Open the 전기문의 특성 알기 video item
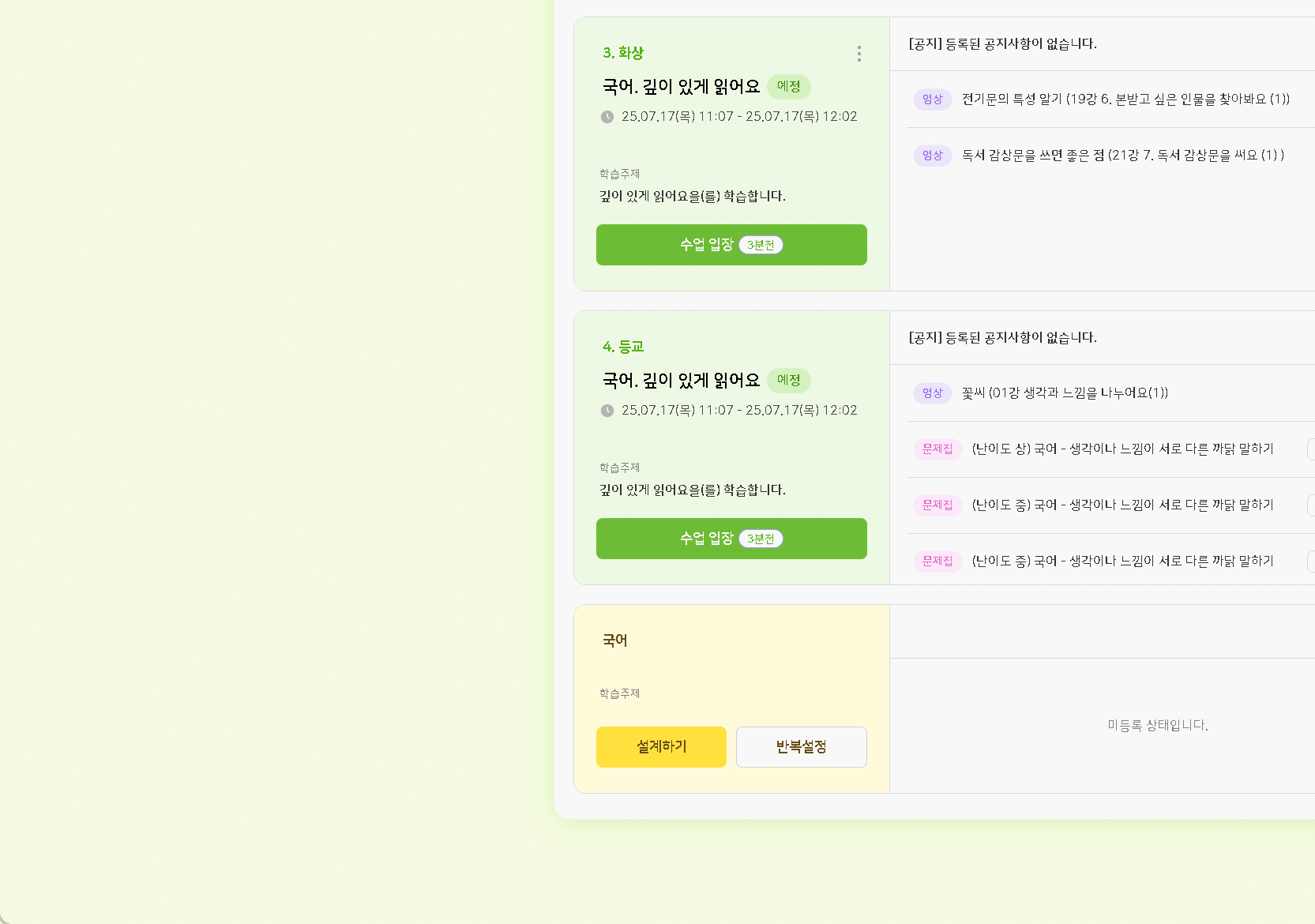The height and width of the screenshot is (924, 1315). coord(1125,100)
